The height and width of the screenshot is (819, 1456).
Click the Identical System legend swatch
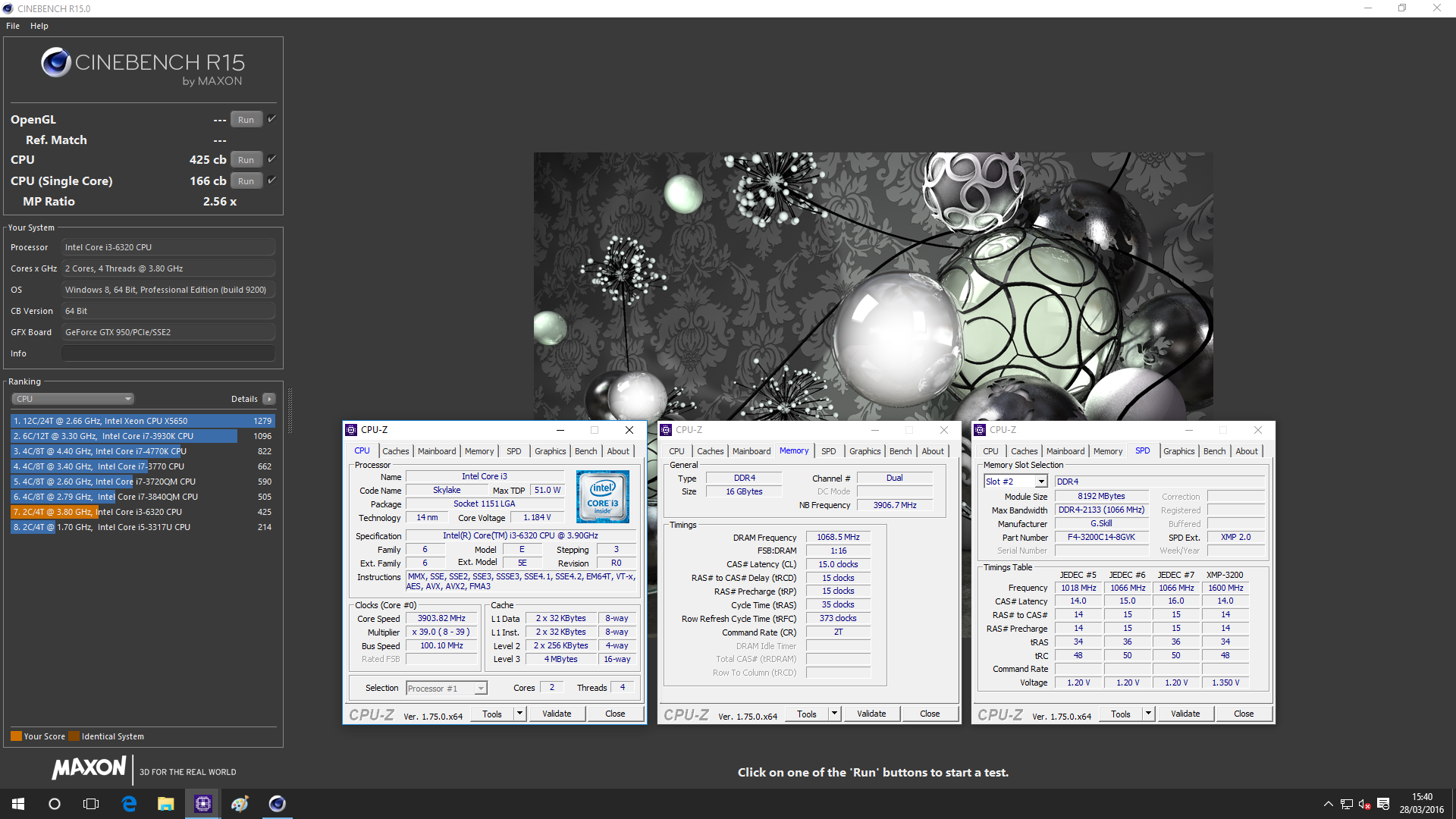(x=74, y=736)
